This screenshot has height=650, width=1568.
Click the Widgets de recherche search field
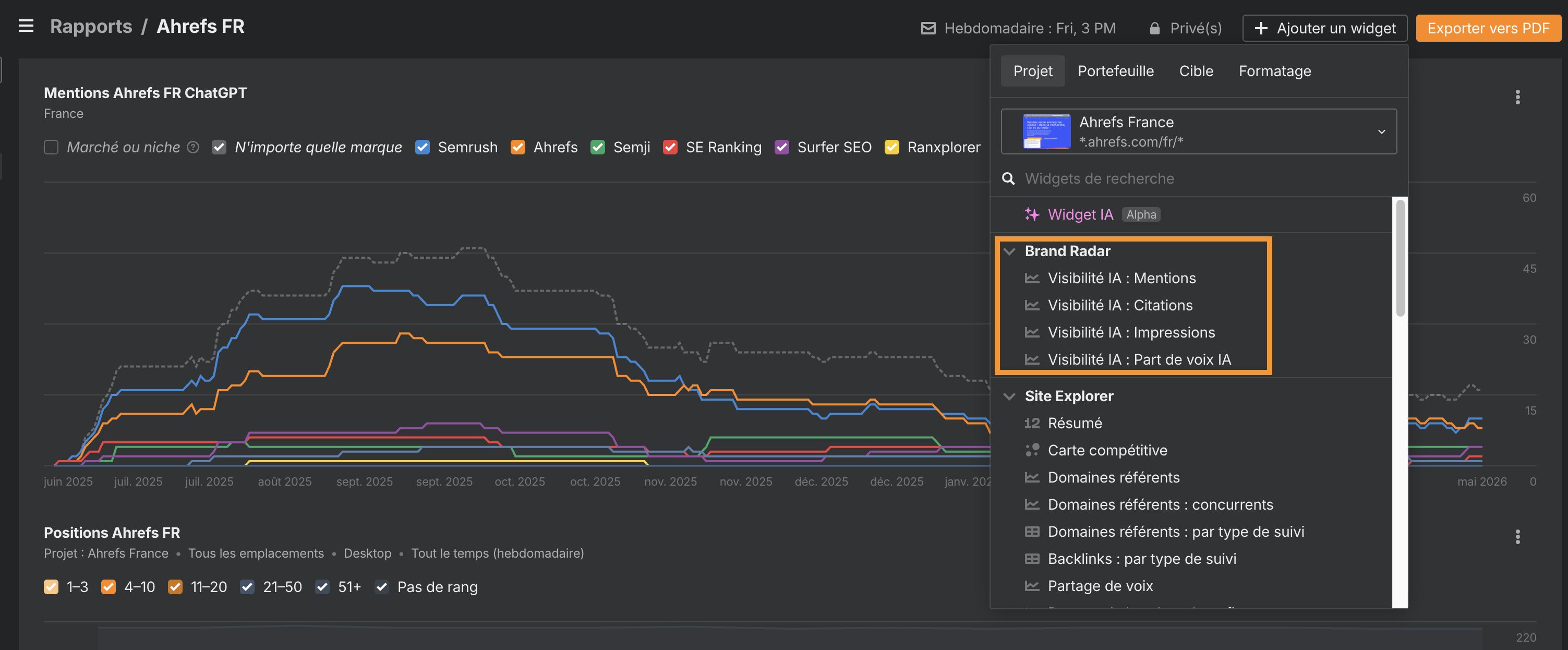[1199, 178]
